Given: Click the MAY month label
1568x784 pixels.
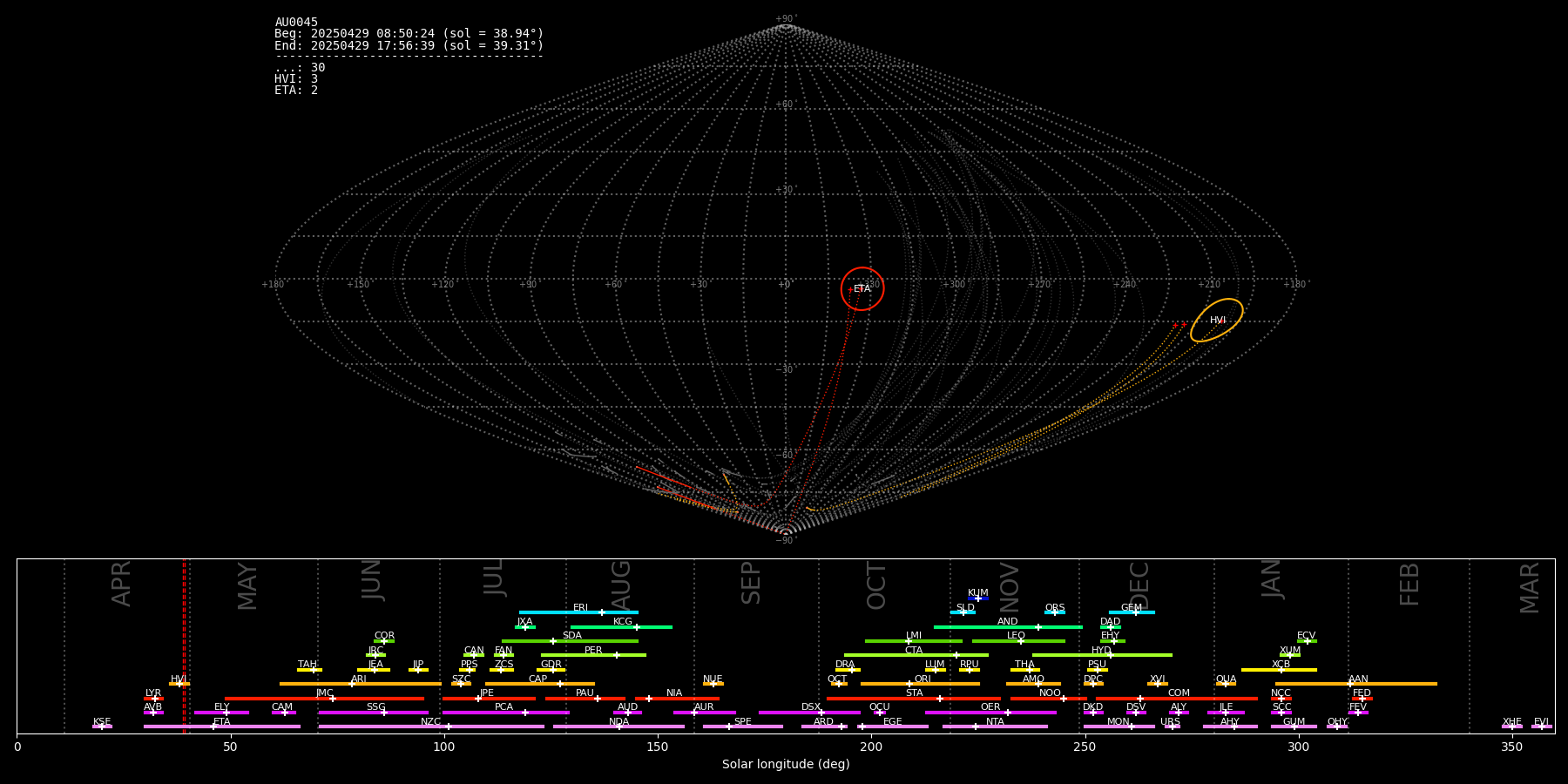Looking at the screenshot, I should [x=247, y=586].
